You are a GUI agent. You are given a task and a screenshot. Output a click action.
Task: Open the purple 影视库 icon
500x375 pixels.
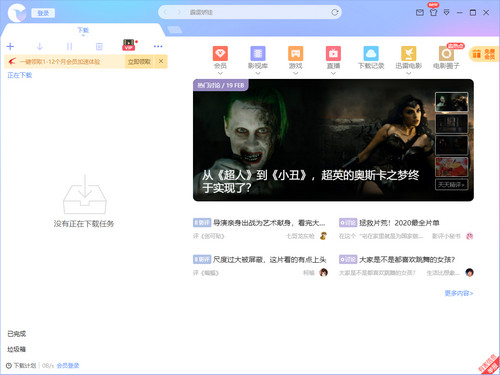point(258,53)
